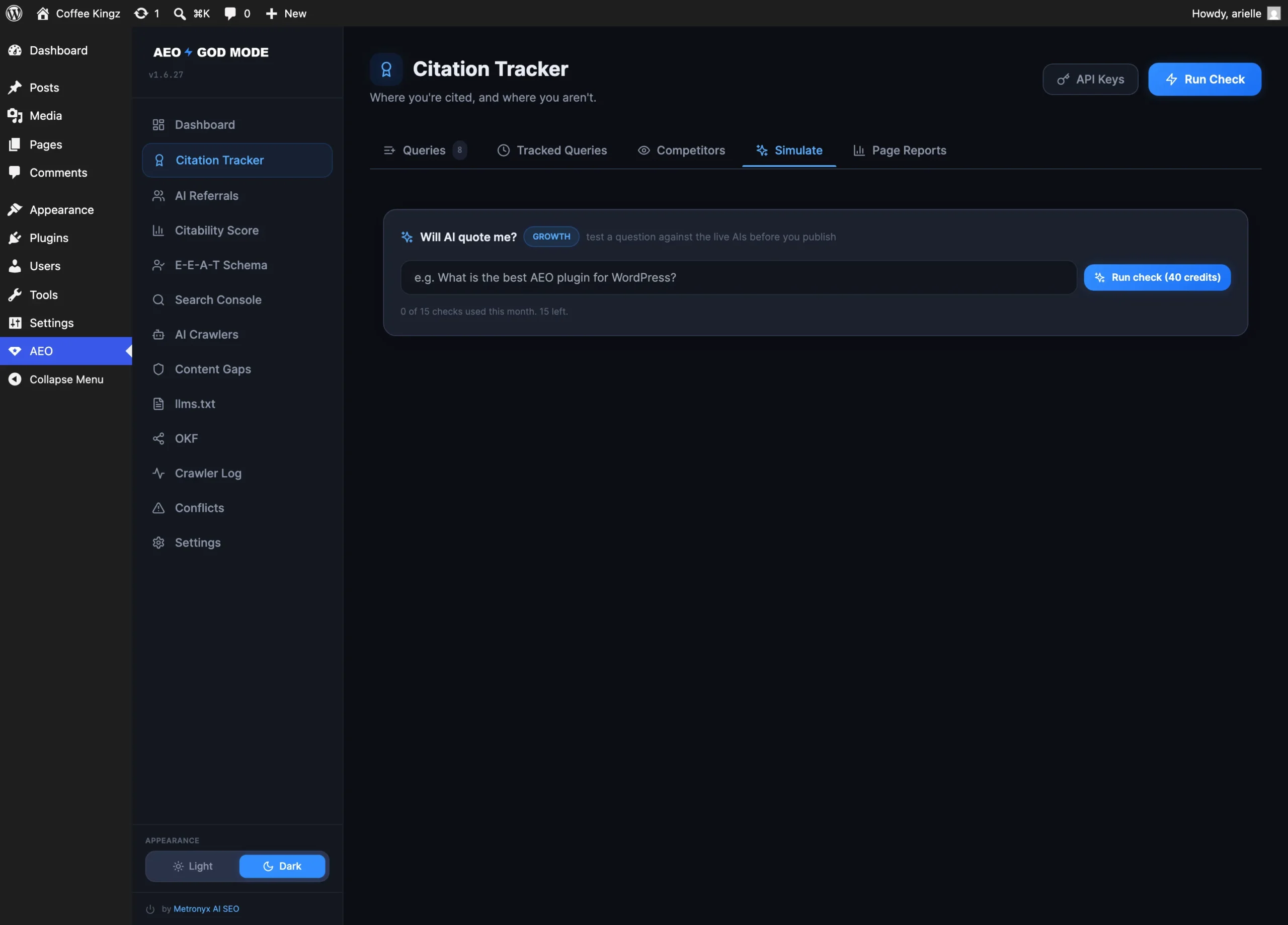1288x925 pixels.
Task: Click the New plus in admin bar
Action: (x=286, y=13)
